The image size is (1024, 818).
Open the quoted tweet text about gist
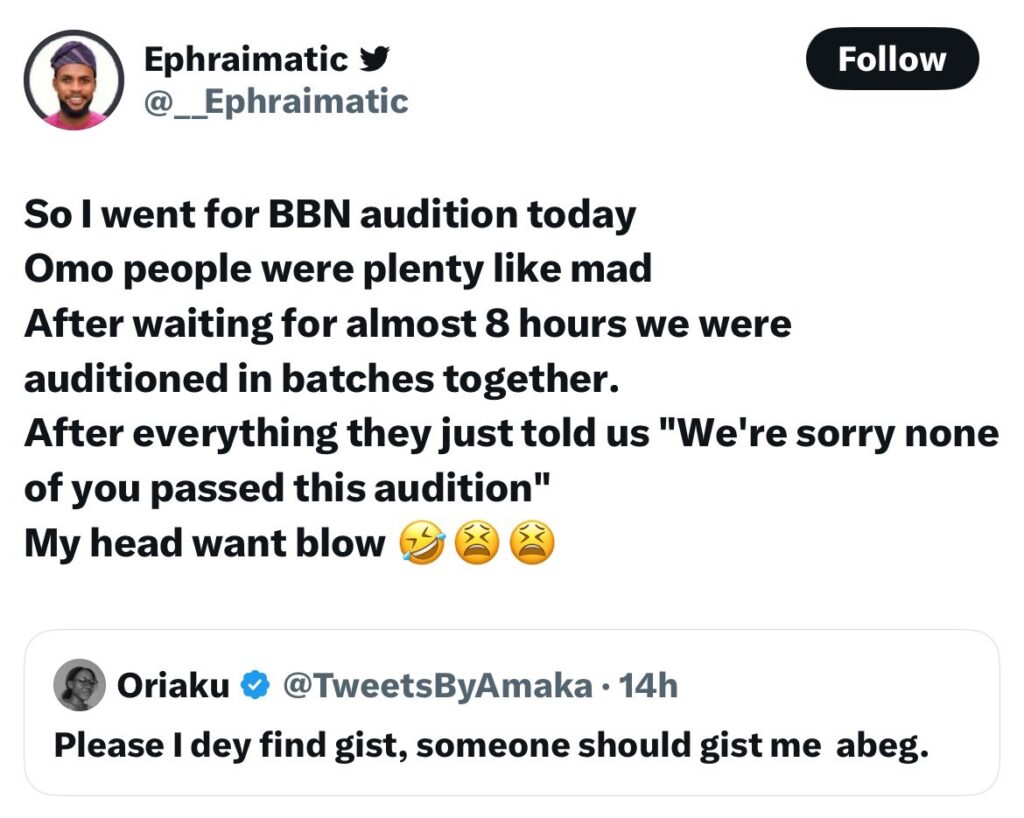click(491, 746)
